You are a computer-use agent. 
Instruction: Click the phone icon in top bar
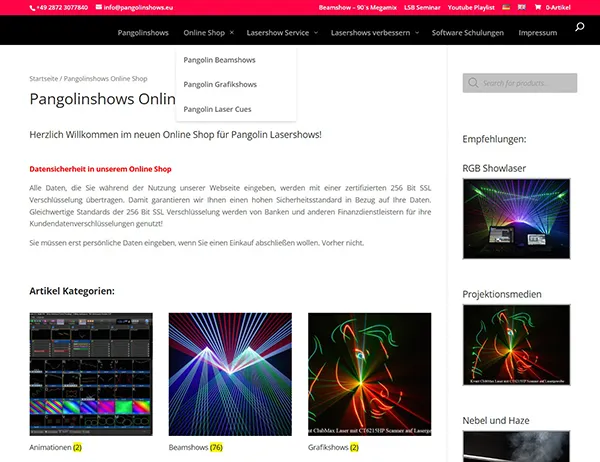pyautogui.click(x=32, y=8)
